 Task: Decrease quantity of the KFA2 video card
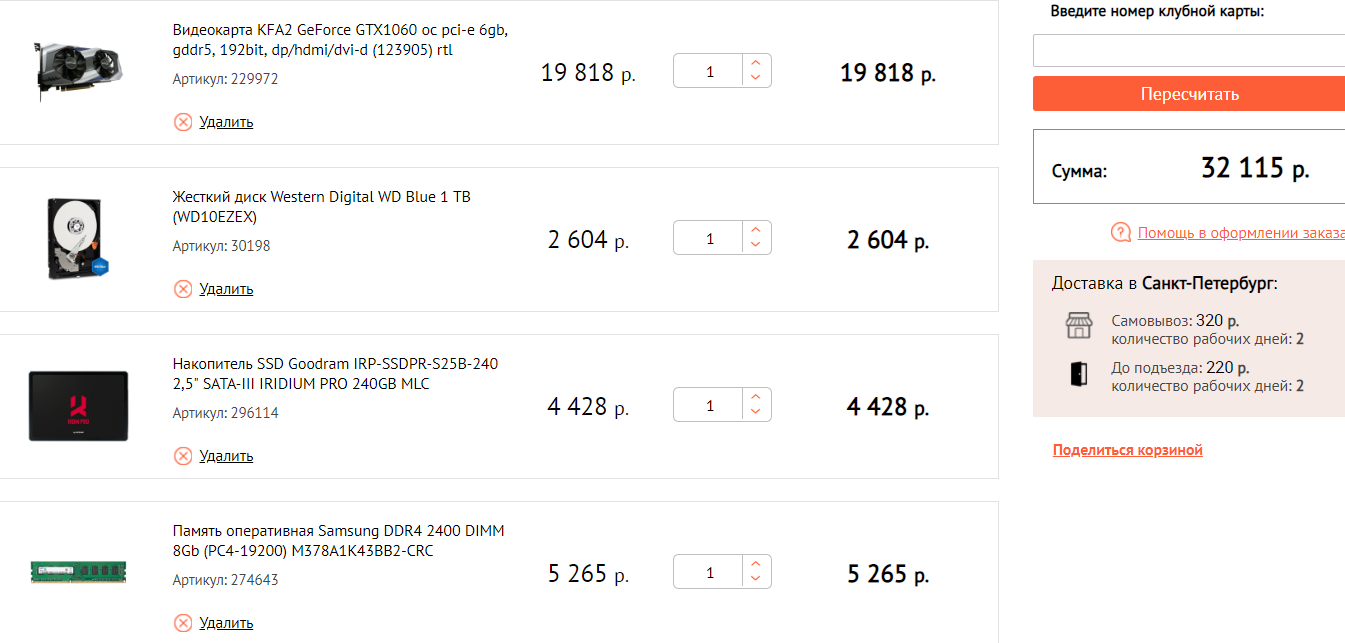(756, 78)
